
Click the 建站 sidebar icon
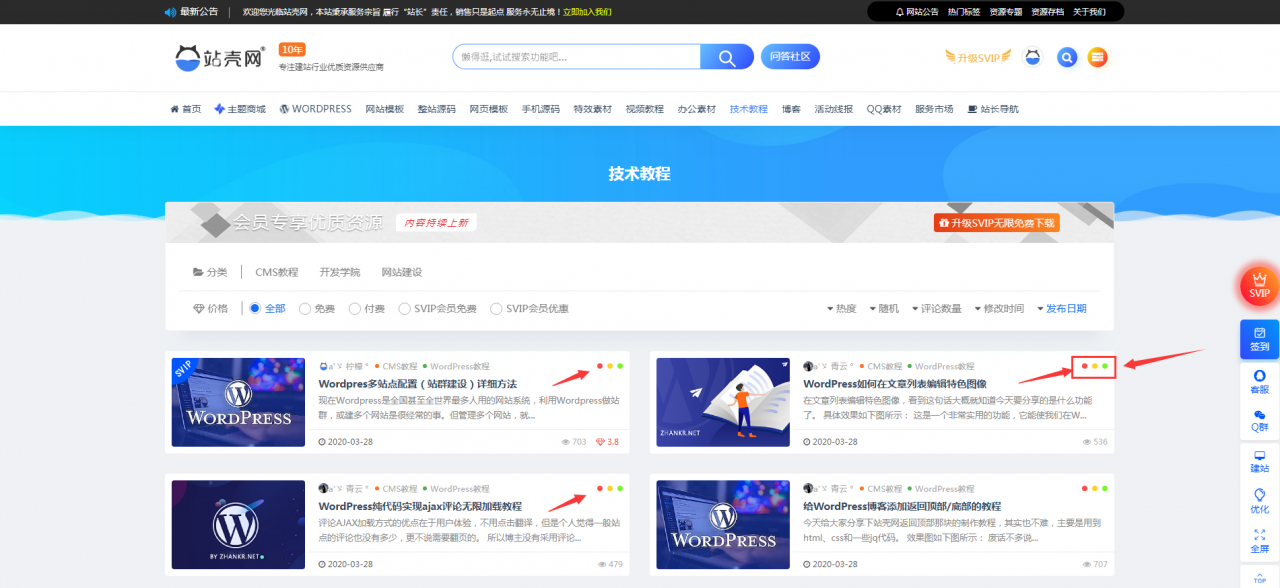click(1259, 461)
